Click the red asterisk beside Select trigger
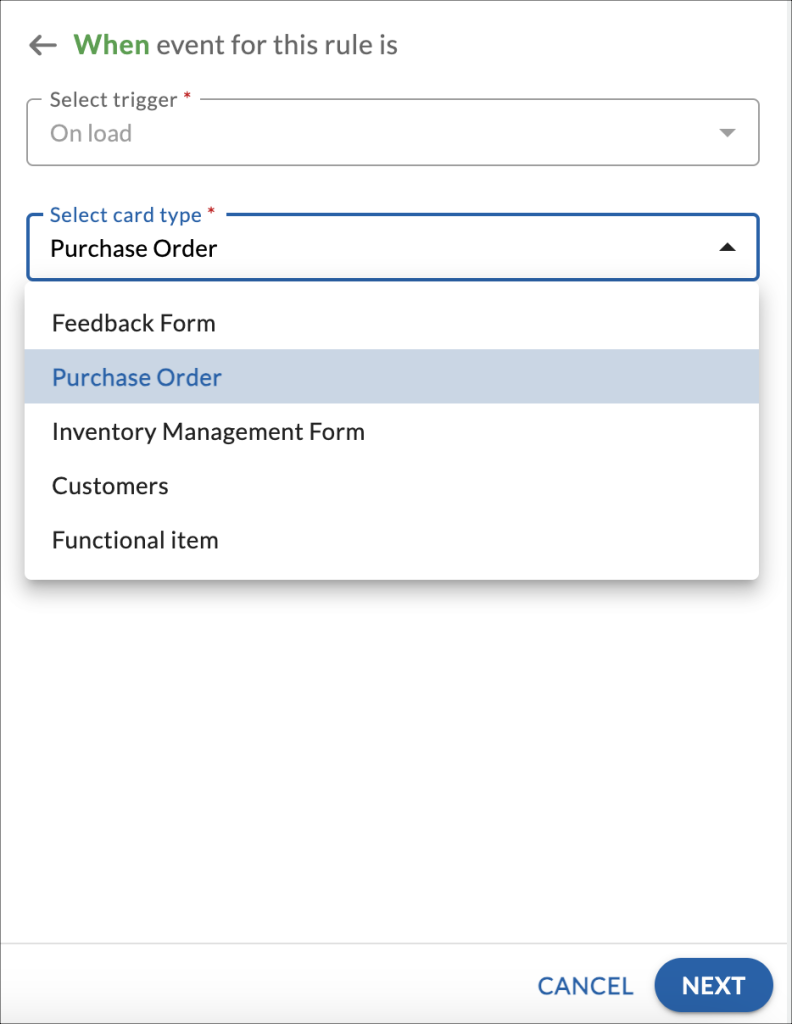Viewport: 792px width, 1024px height. point(187,99)
